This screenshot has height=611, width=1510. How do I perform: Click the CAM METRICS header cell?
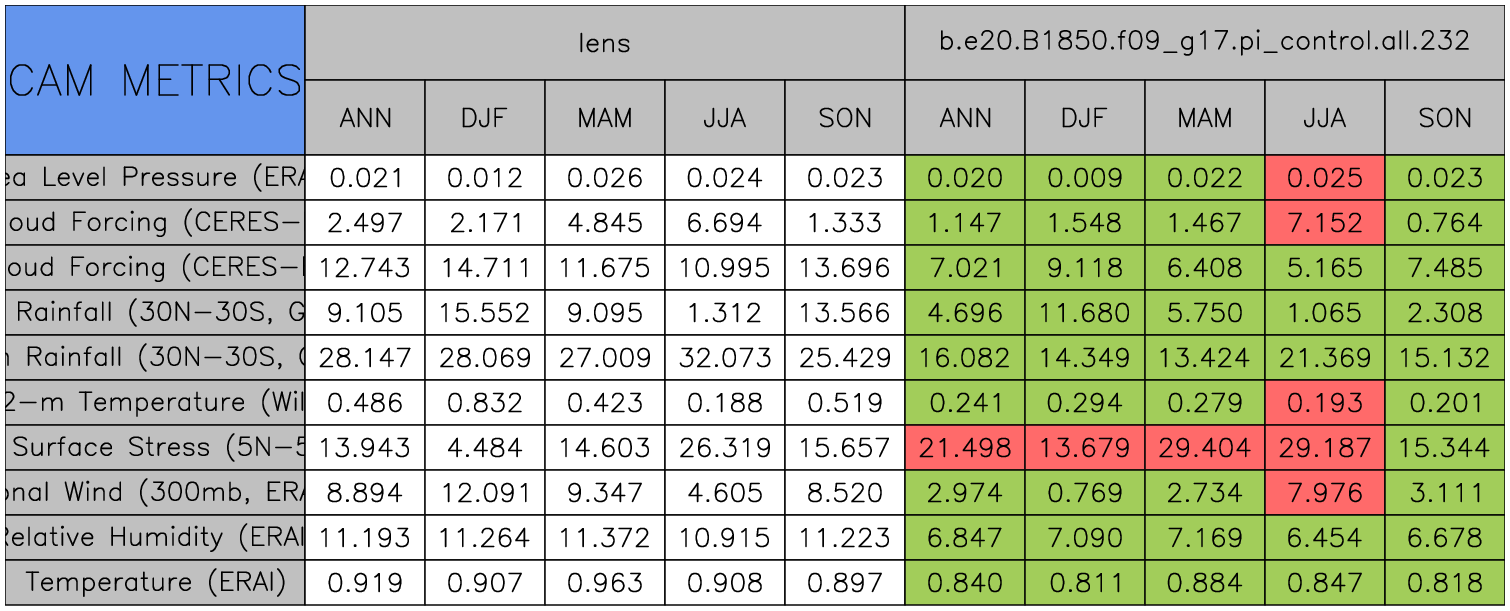pyautogui.click(x=154, y=80)
